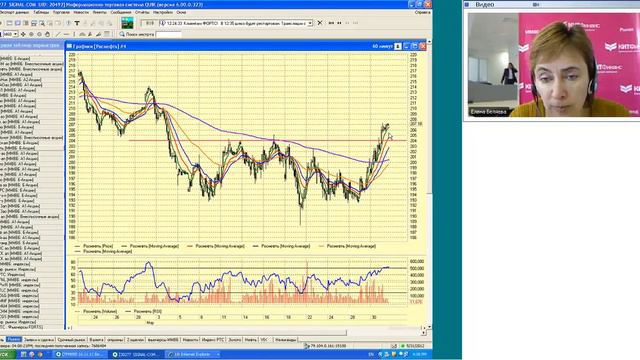Click the 60 минут label in chart title
The width and height of the screenshot is (640, 360).
click(382, 46)
